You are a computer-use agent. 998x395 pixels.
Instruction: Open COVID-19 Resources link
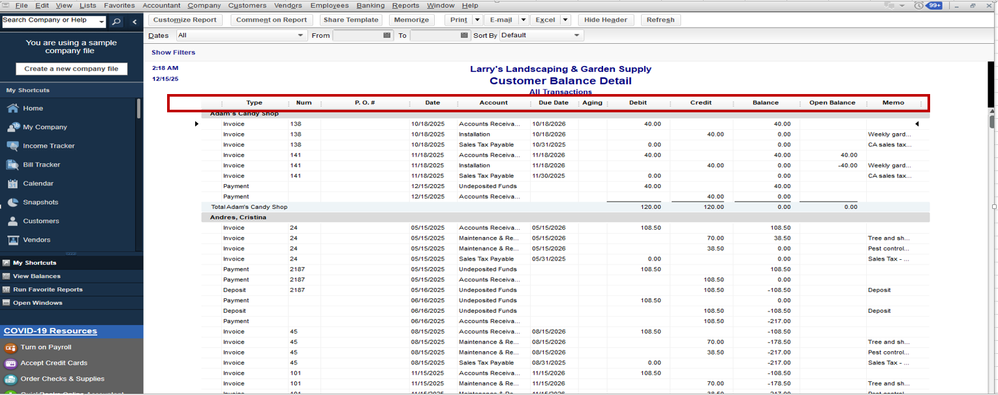pyautogui.click(x=50, y=331)
